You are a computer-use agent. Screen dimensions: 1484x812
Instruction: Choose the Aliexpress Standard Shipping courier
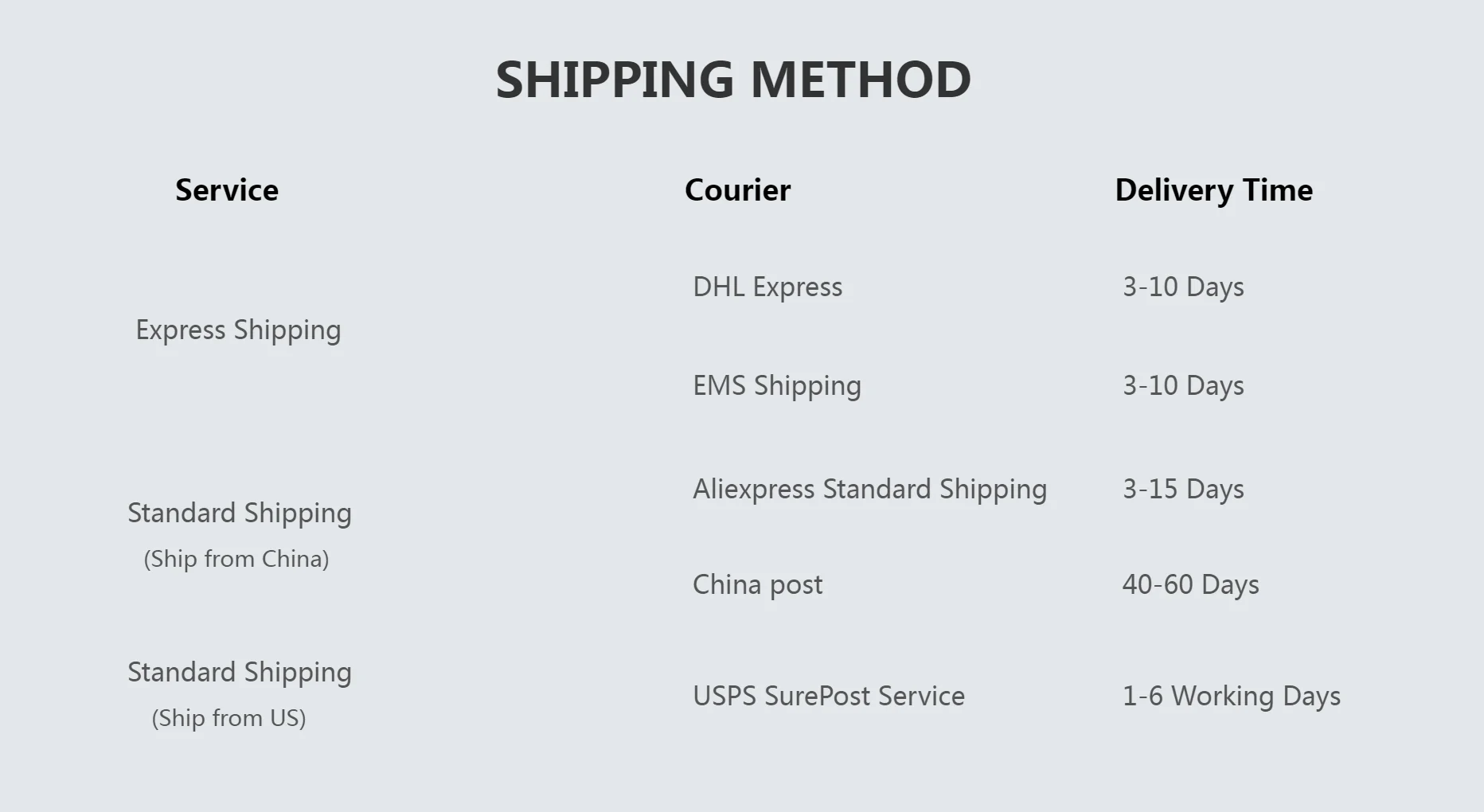(x=869, y=489)
